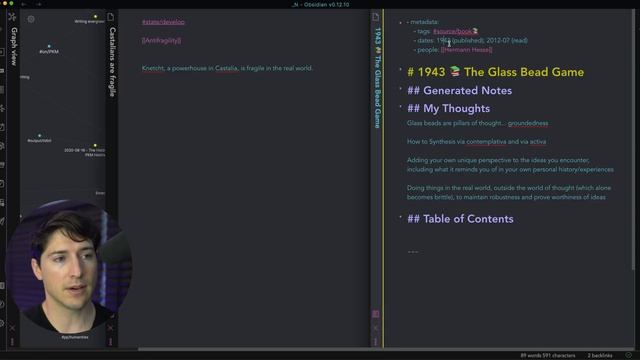Close the Castalians are fragile pane
The image size is (640, 360).
[x=110, y=328]
